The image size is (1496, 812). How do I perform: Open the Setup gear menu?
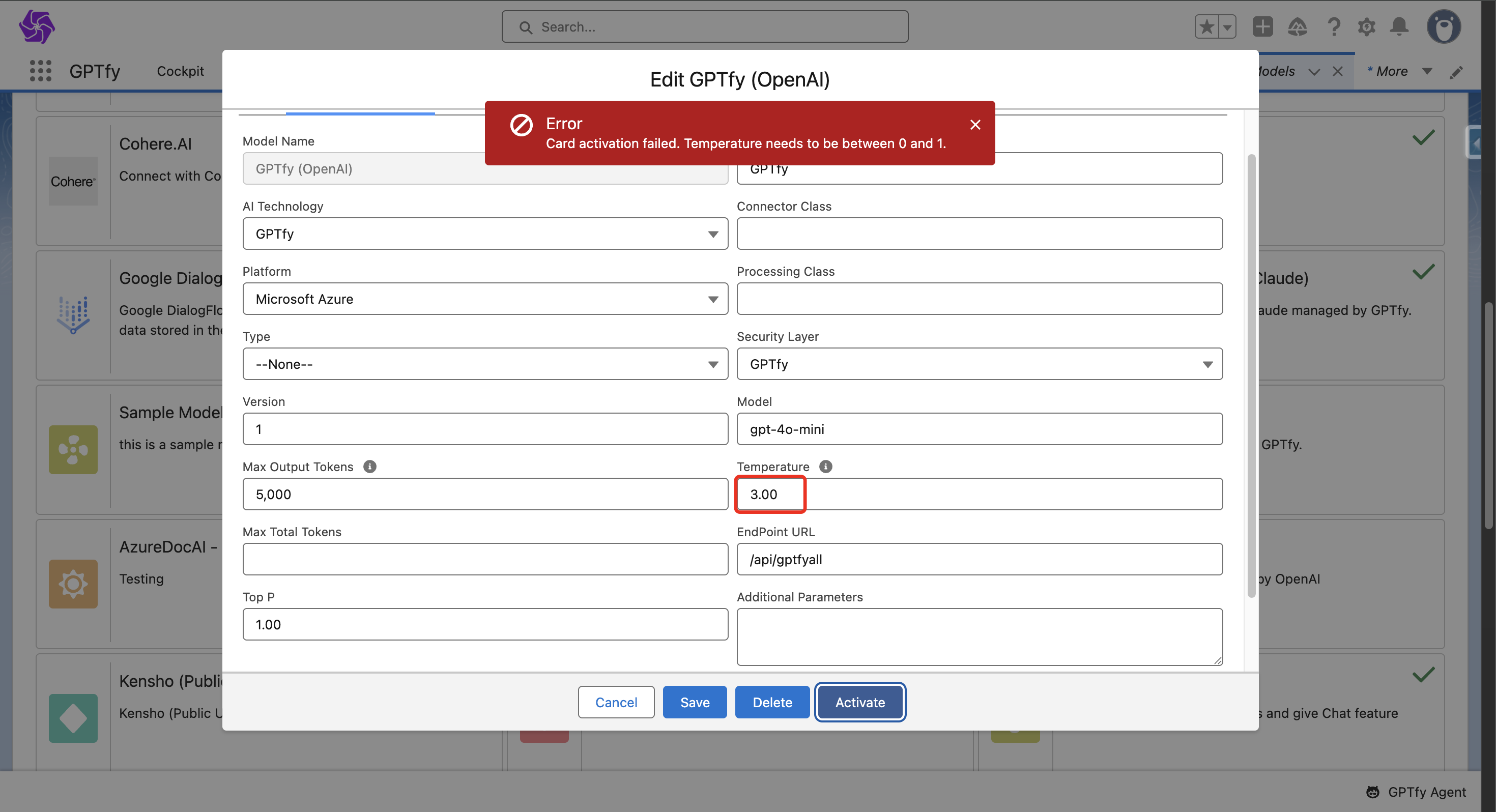[x=1366, y=27]
